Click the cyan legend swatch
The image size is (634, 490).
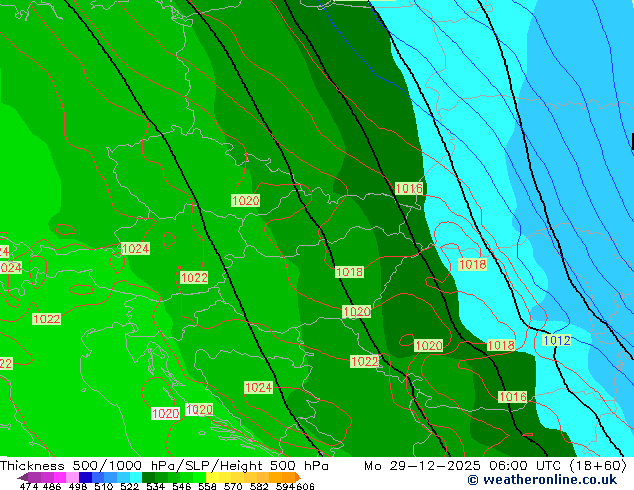tap(136, 477)
